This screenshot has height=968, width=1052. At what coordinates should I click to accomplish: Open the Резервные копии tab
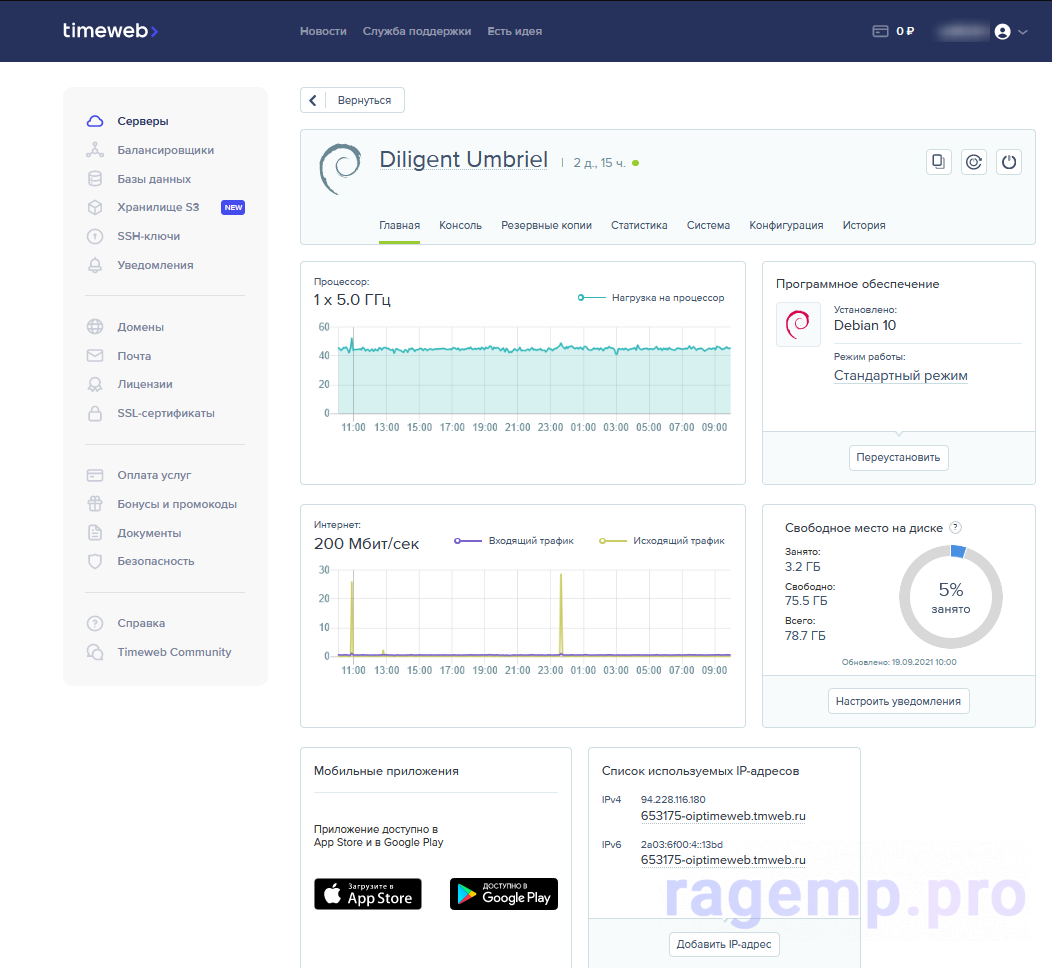click(546, 226)
